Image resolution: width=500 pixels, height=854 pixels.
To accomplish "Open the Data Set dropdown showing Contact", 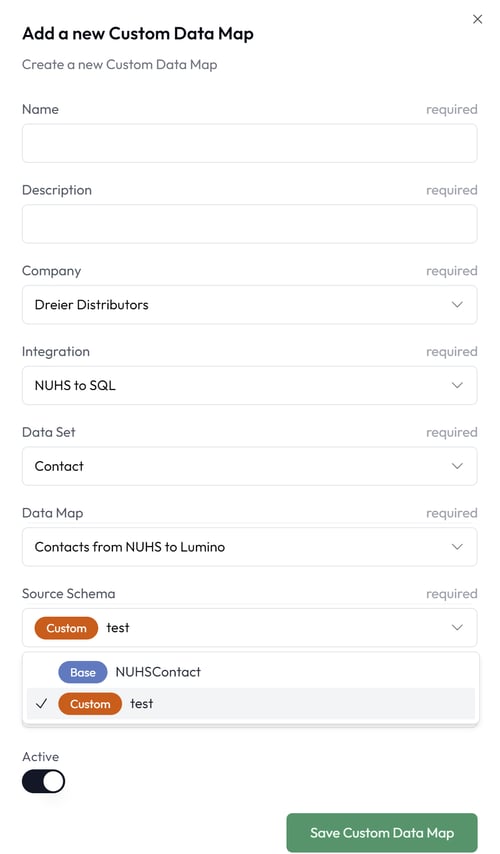I will click(249, 466).
